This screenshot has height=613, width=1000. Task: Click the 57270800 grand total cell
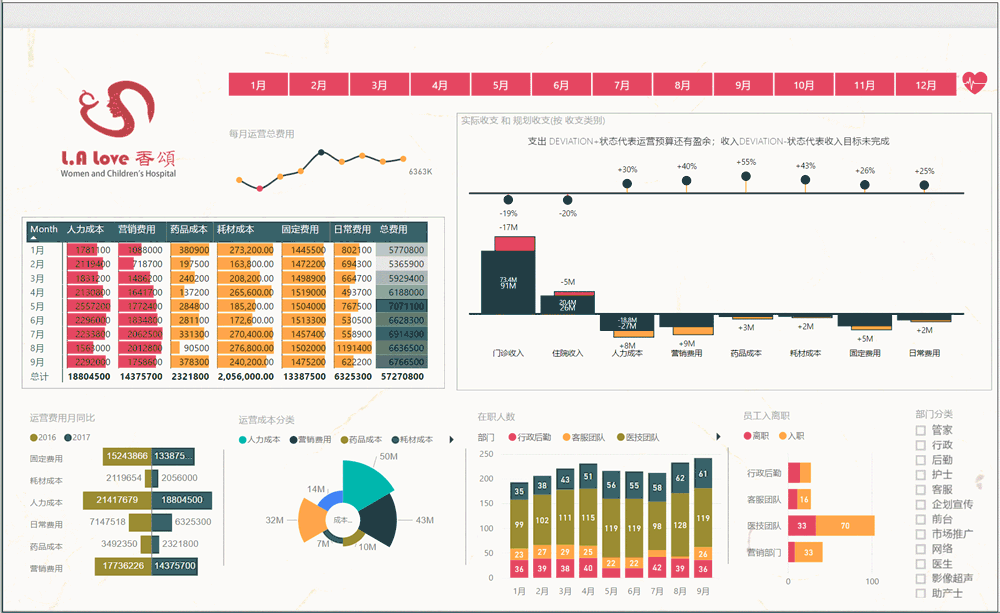[402, 376]
